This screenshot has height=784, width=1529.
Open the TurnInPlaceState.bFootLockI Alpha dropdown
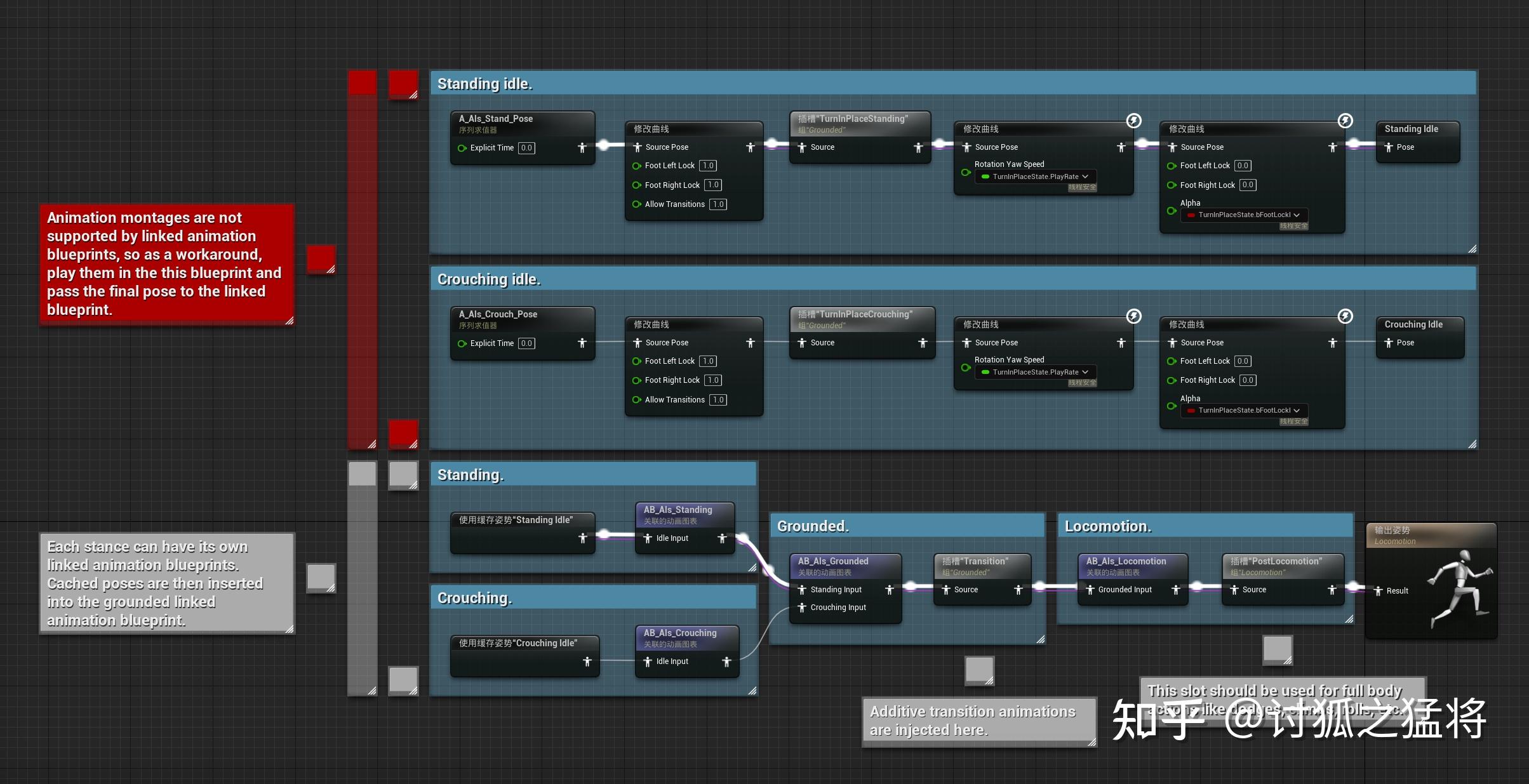click(1242, 215)
